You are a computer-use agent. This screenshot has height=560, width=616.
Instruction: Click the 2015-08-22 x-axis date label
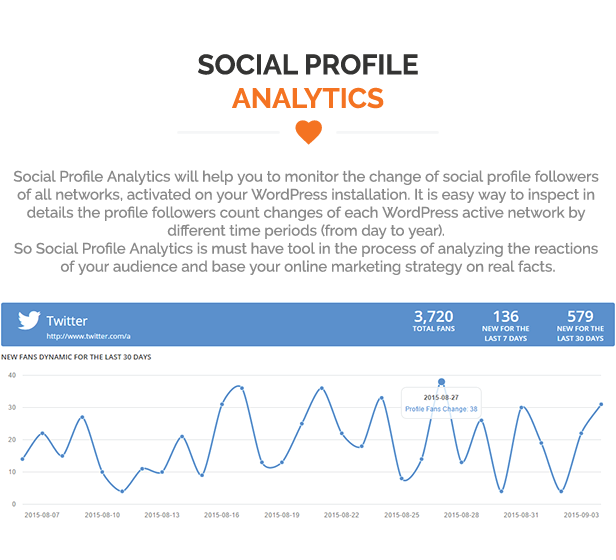pyautogui.click(x=341, y=515)
